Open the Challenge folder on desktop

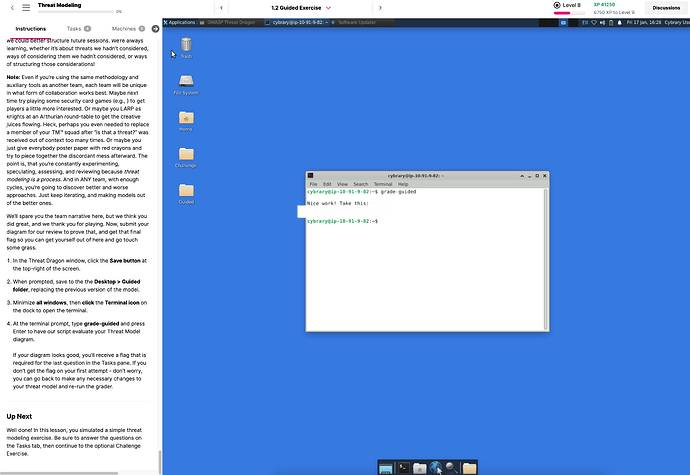186,154
